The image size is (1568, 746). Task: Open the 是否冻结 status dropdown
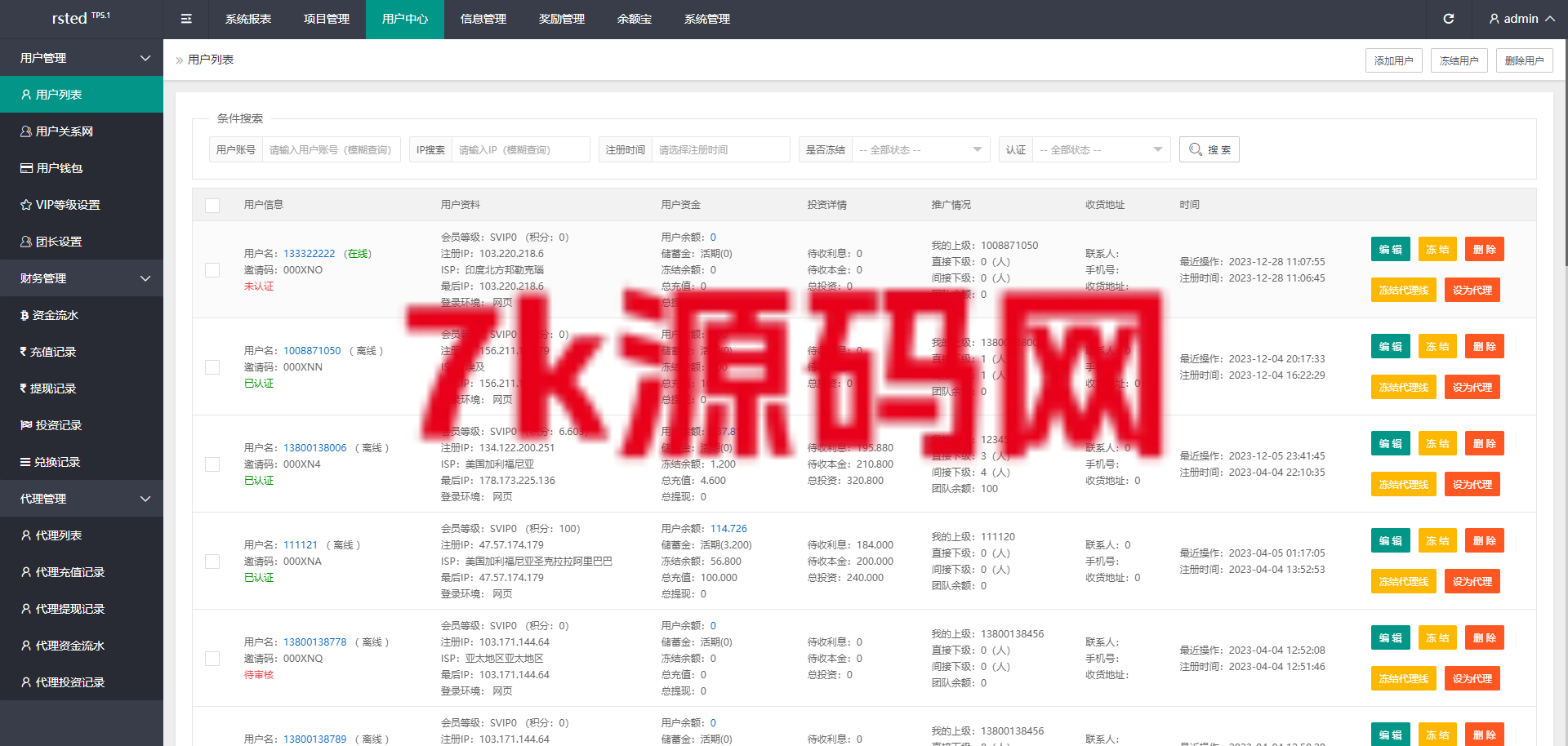coord(920,149)
